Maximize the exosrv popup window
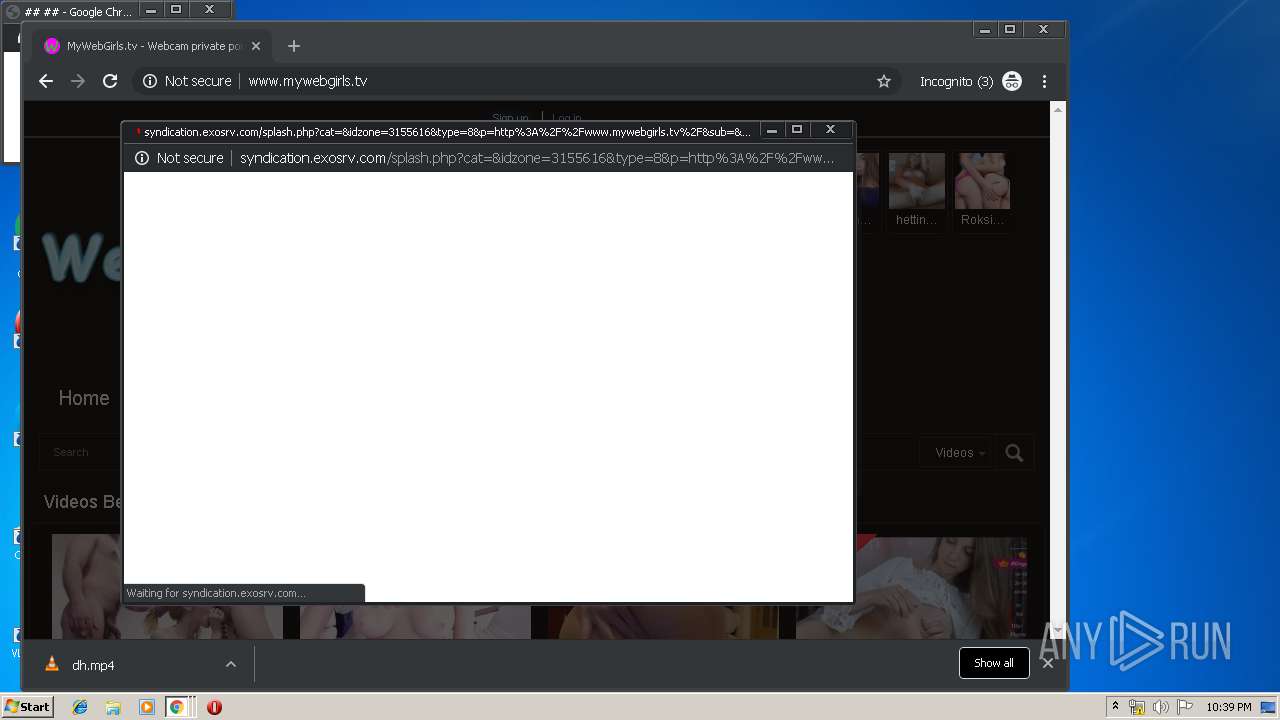 [797, 130]
